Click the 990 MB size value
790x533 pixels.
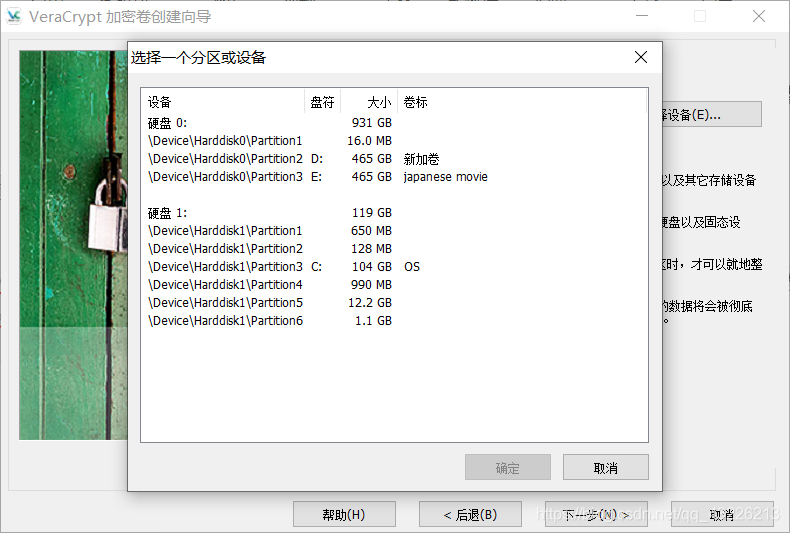(x=371, y=285)
